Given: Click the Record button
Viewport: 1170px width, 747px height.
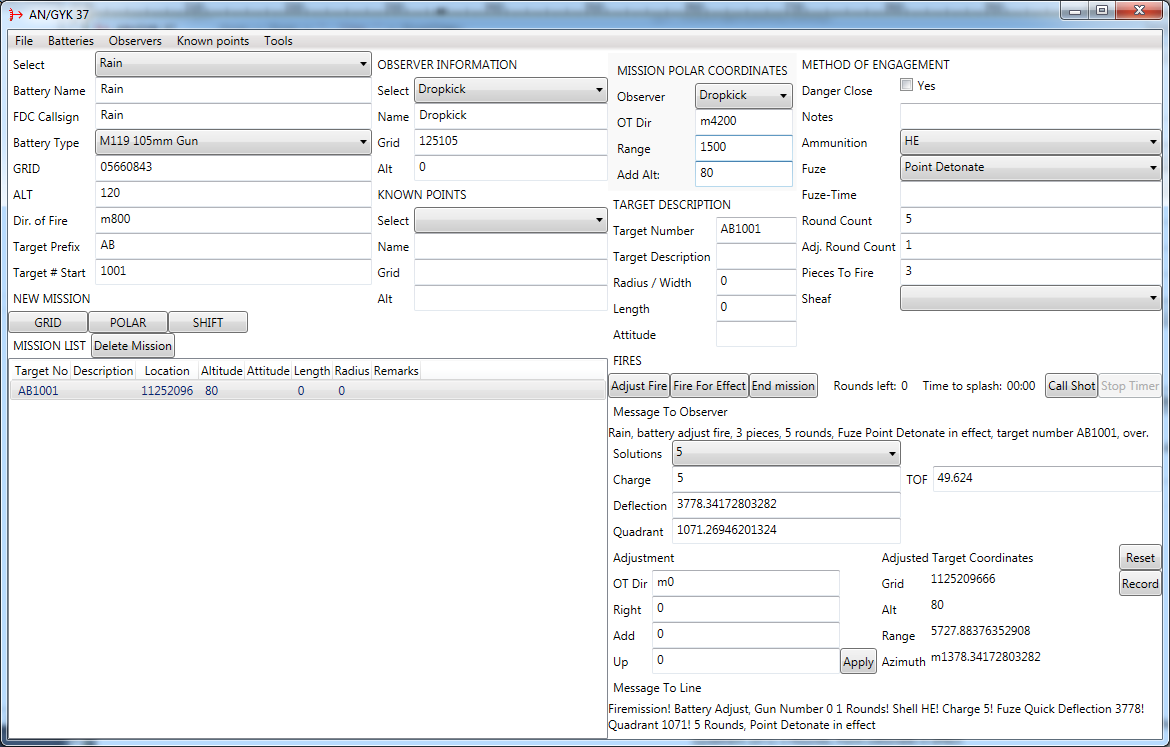Looking at the screenshot, I should (1140, 584).
